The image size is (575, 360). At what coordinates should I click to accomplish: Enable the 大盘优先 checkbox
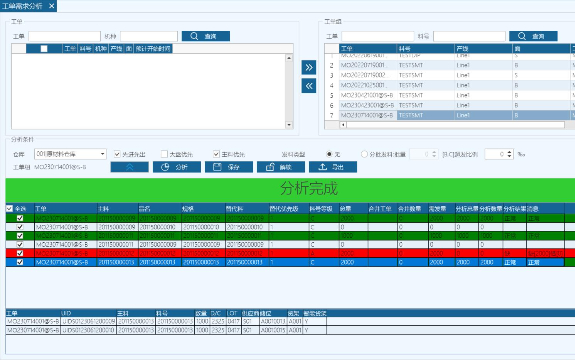[164, 154]
